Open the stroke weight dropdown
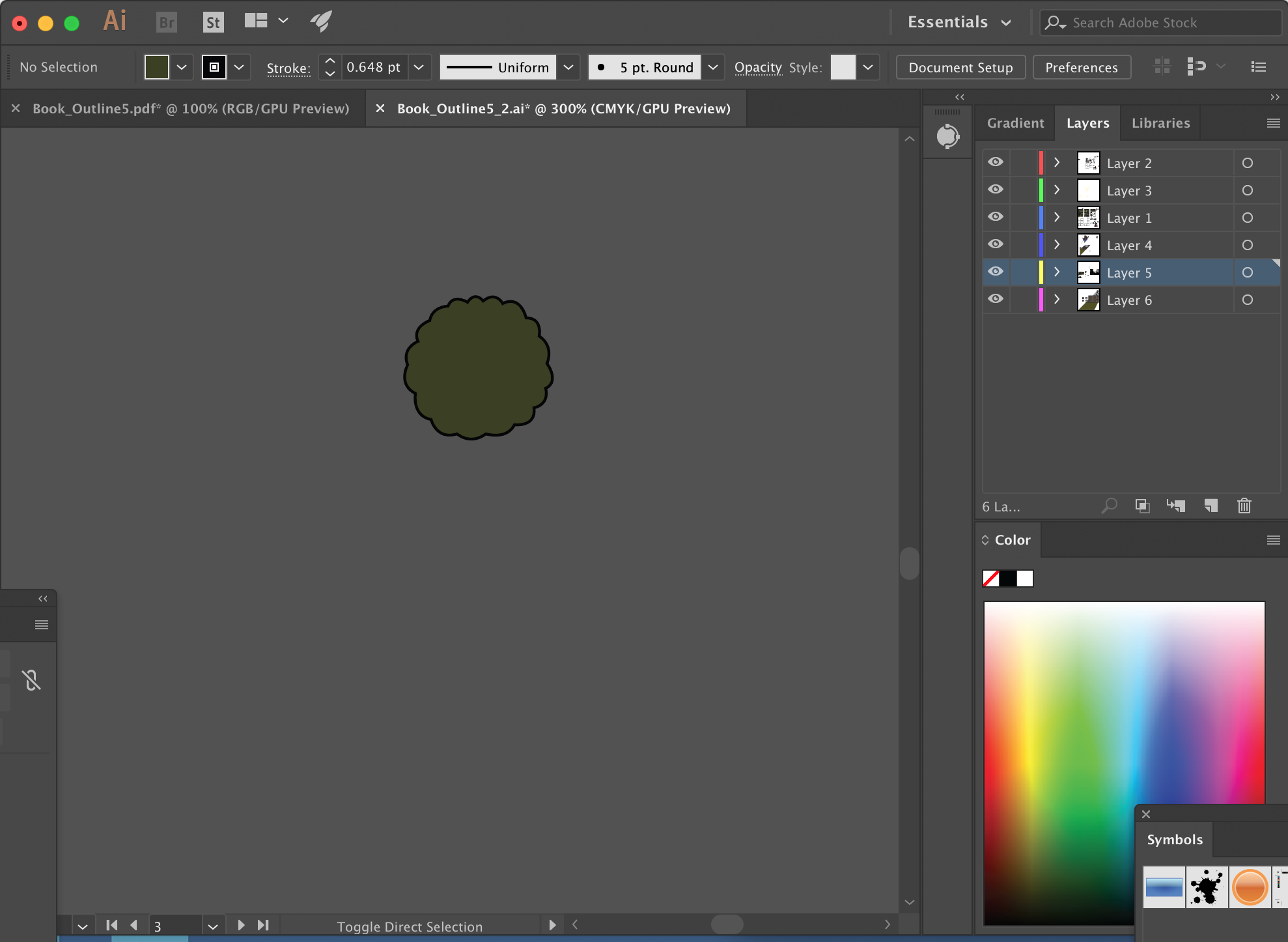Image resolution: width=1288 pixels, height=942 pixels. tap(419, 67)
